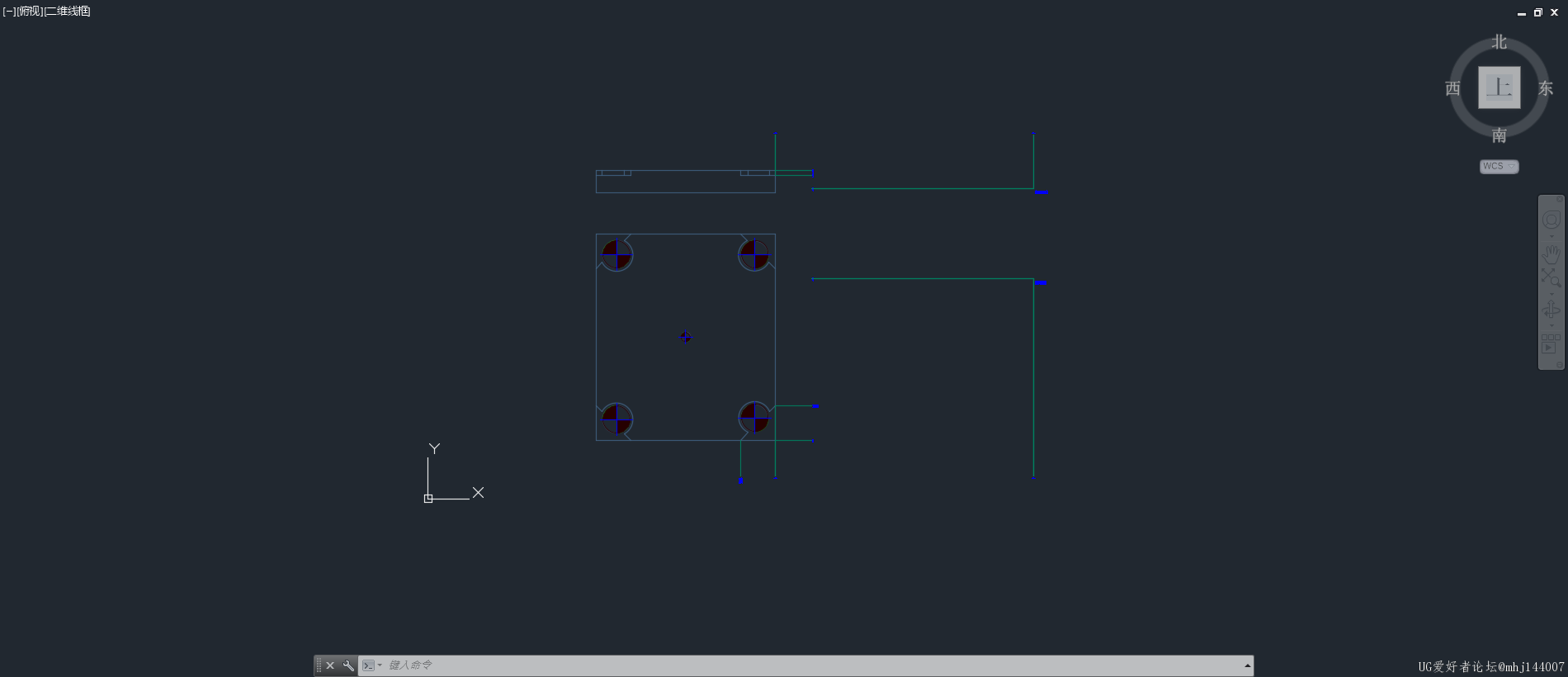Click the command line grip handle
The image size is (1568, 677).
point(319,665)
